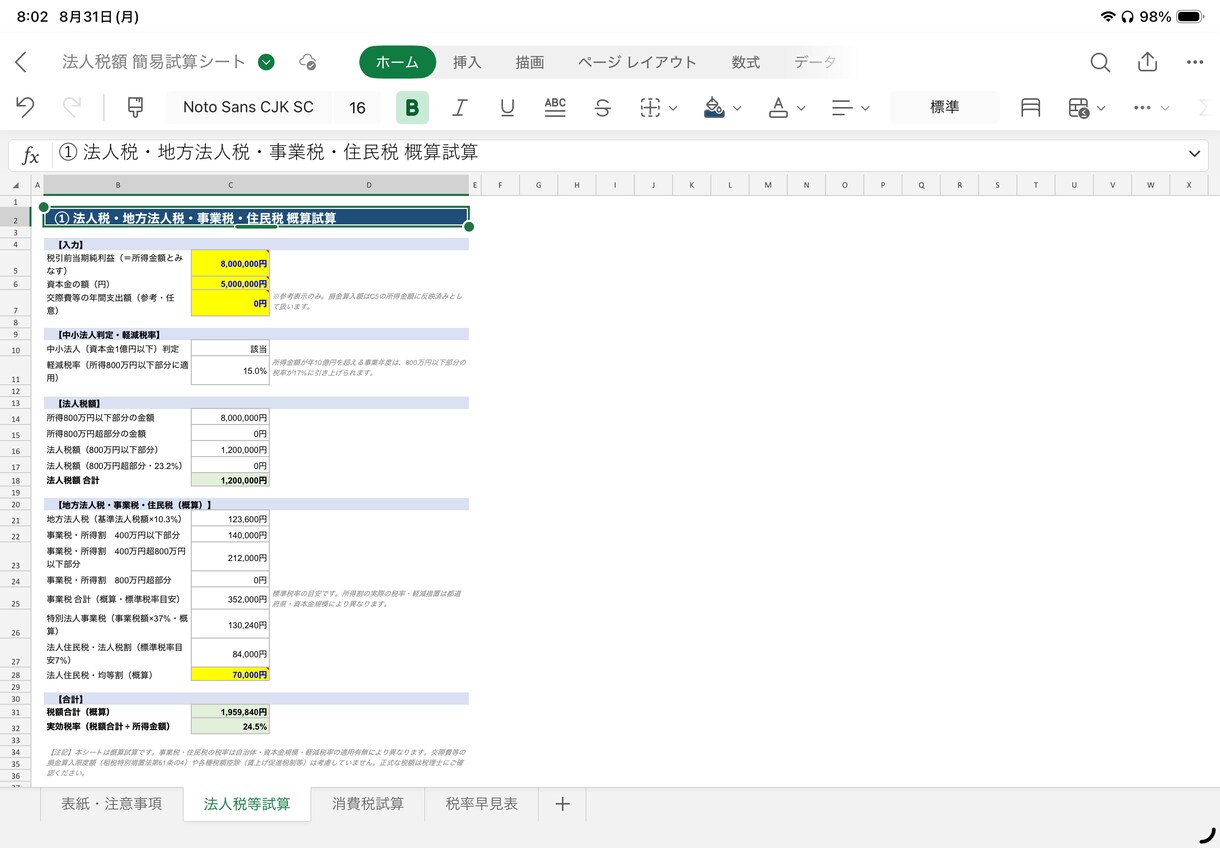Apply font color letter A

778,107
